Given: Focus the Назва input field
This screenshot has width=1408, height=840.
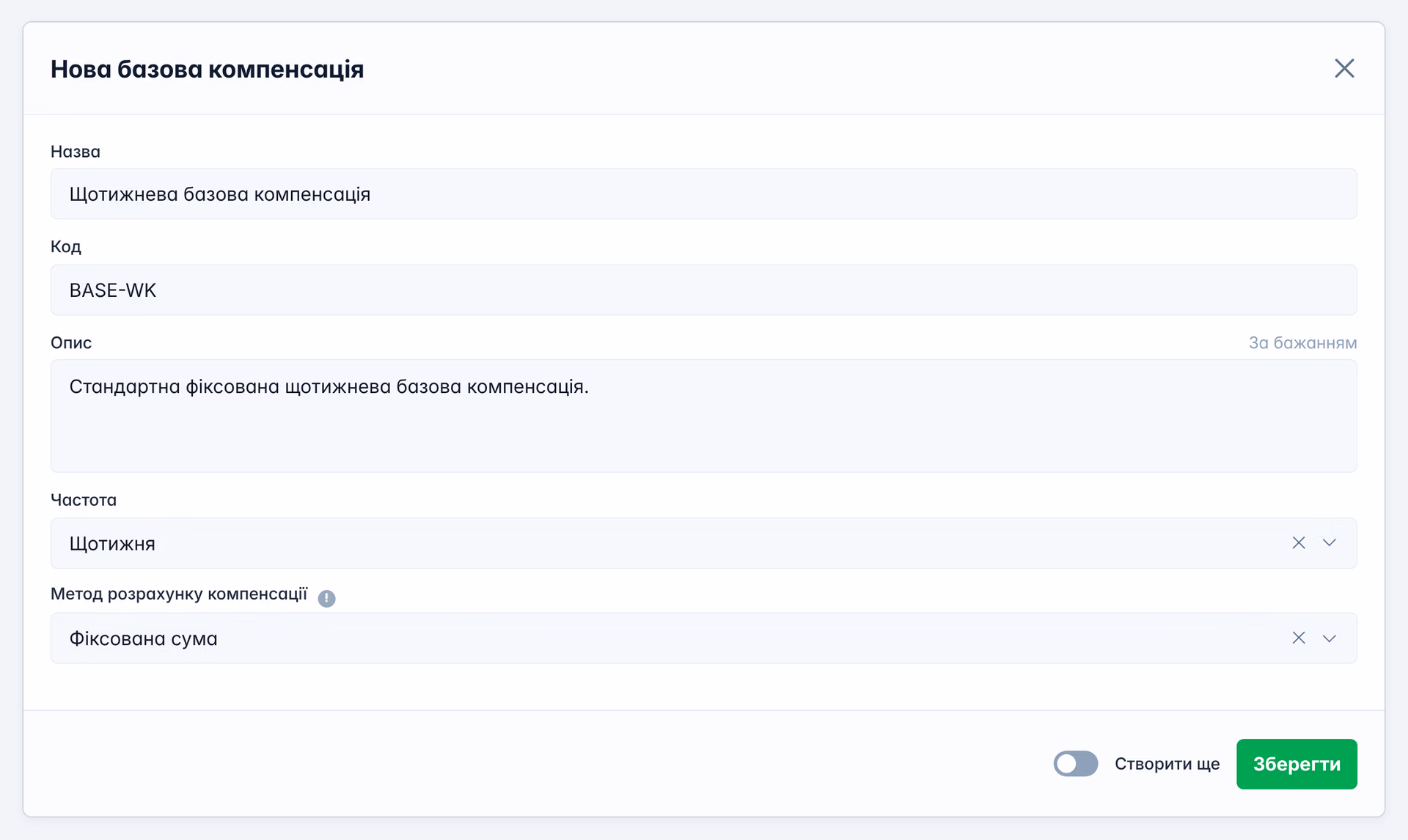Looking at the screenshot, I should pos(703,194).
